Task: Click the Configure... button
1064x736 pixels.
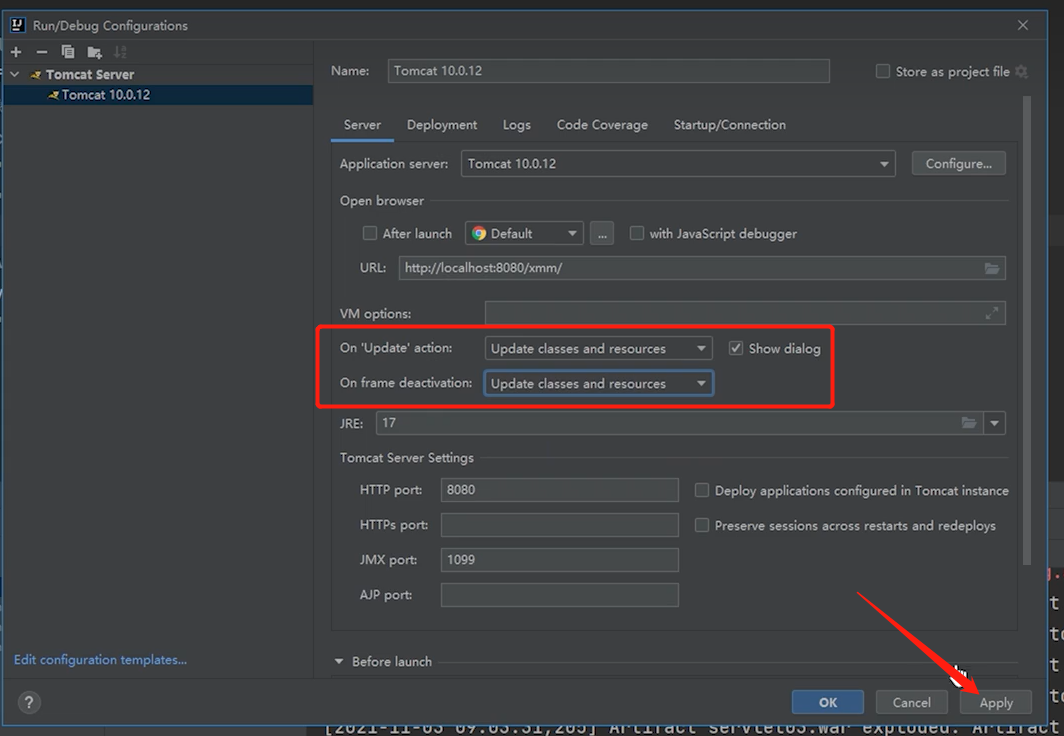Action: [x=958, y=163]
